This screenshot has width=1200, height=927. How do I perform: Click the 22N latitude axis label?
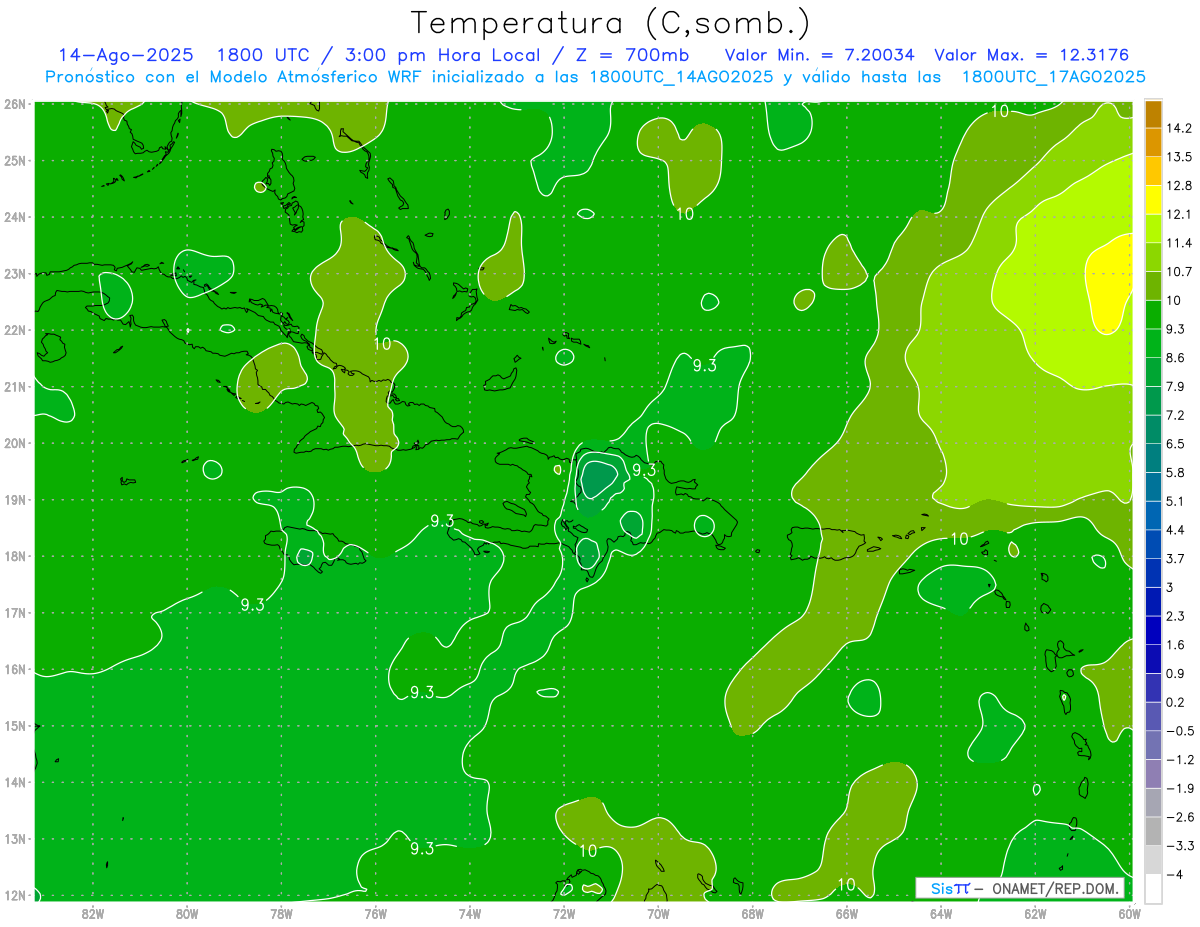coord(15,330)
